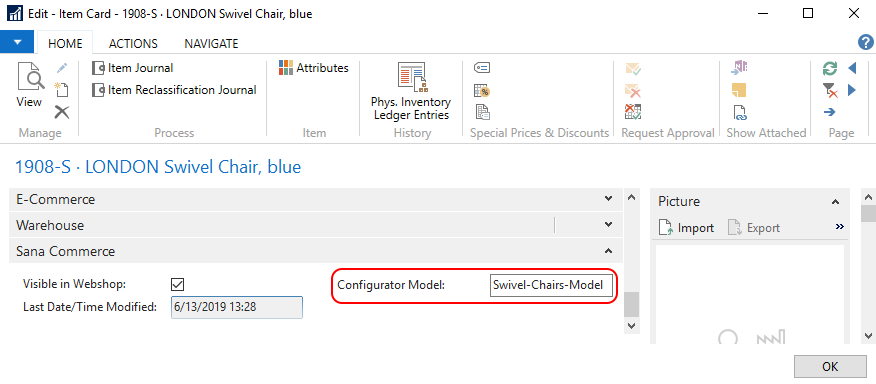The width and height of the screenshot is (876, 384).
Task: Click the Clear Filter icon
Action: [x=830, y=90]
